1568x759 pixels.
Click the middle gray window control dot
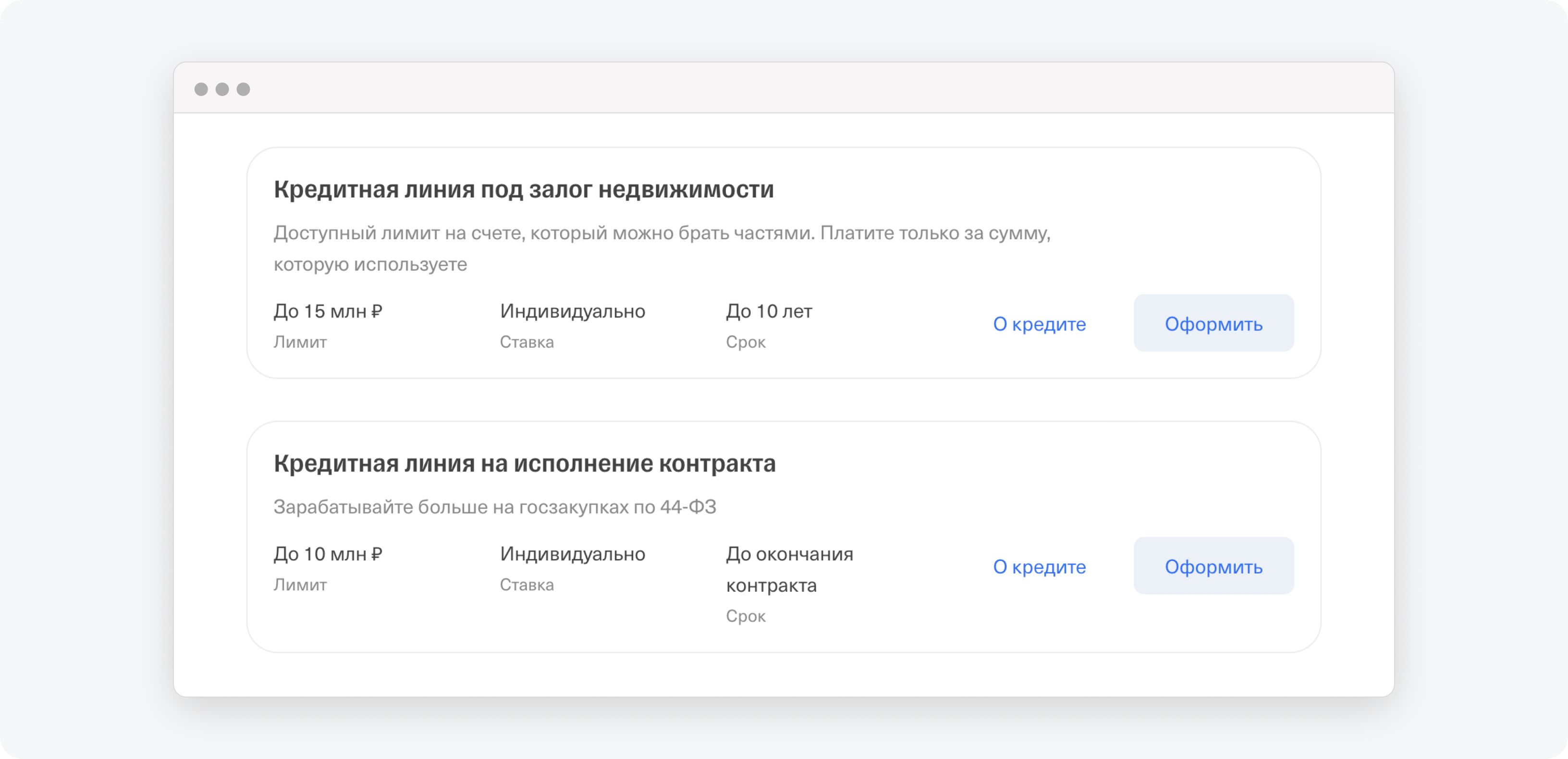click(x=222, y=89)
